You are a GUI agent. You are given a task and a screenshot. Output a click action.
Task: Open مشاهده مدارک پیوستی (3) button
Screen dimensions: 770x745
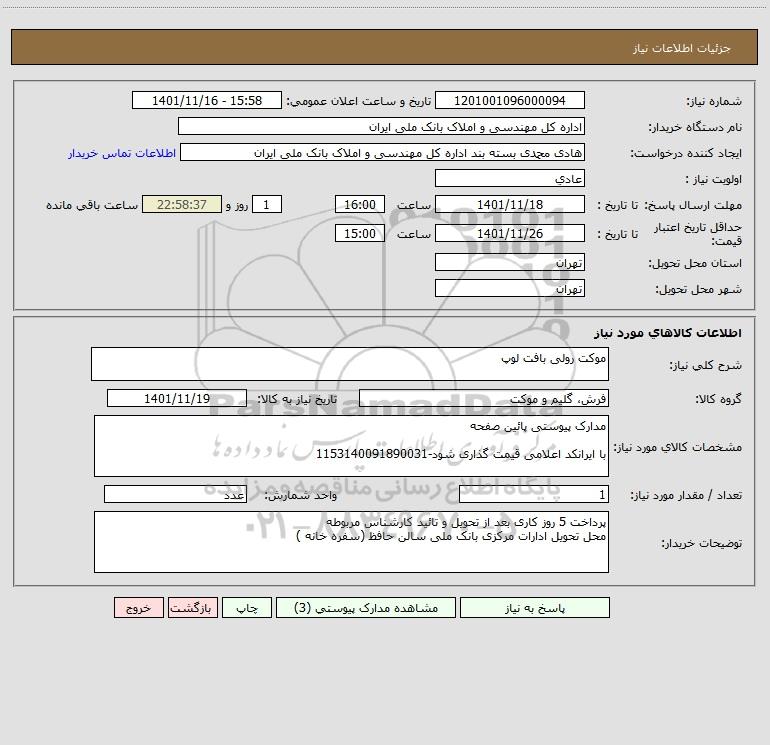tap(366, 608)
